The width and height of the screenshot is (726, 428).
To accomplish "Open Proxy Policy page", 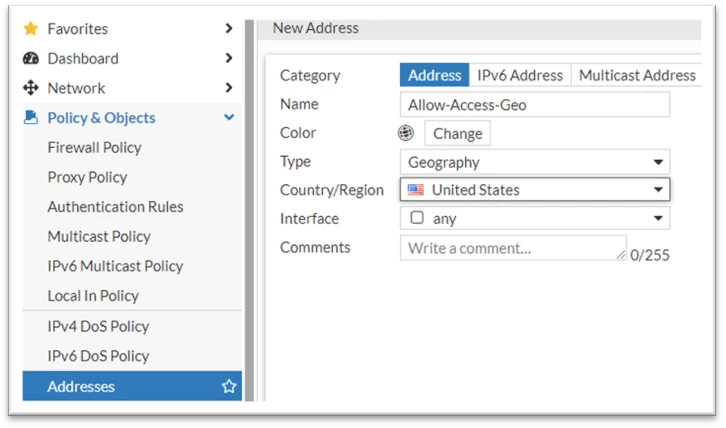I will click(x=87, y=177).
